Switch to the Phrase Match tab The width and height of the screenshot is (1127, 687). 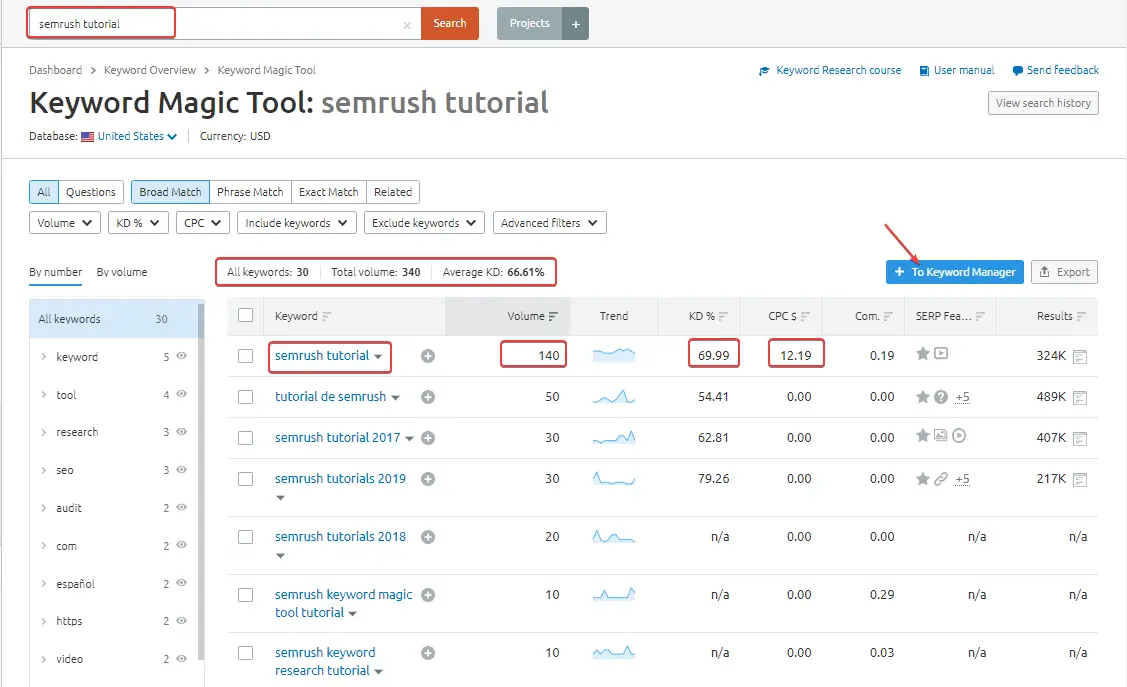click(x=249, y=191)
